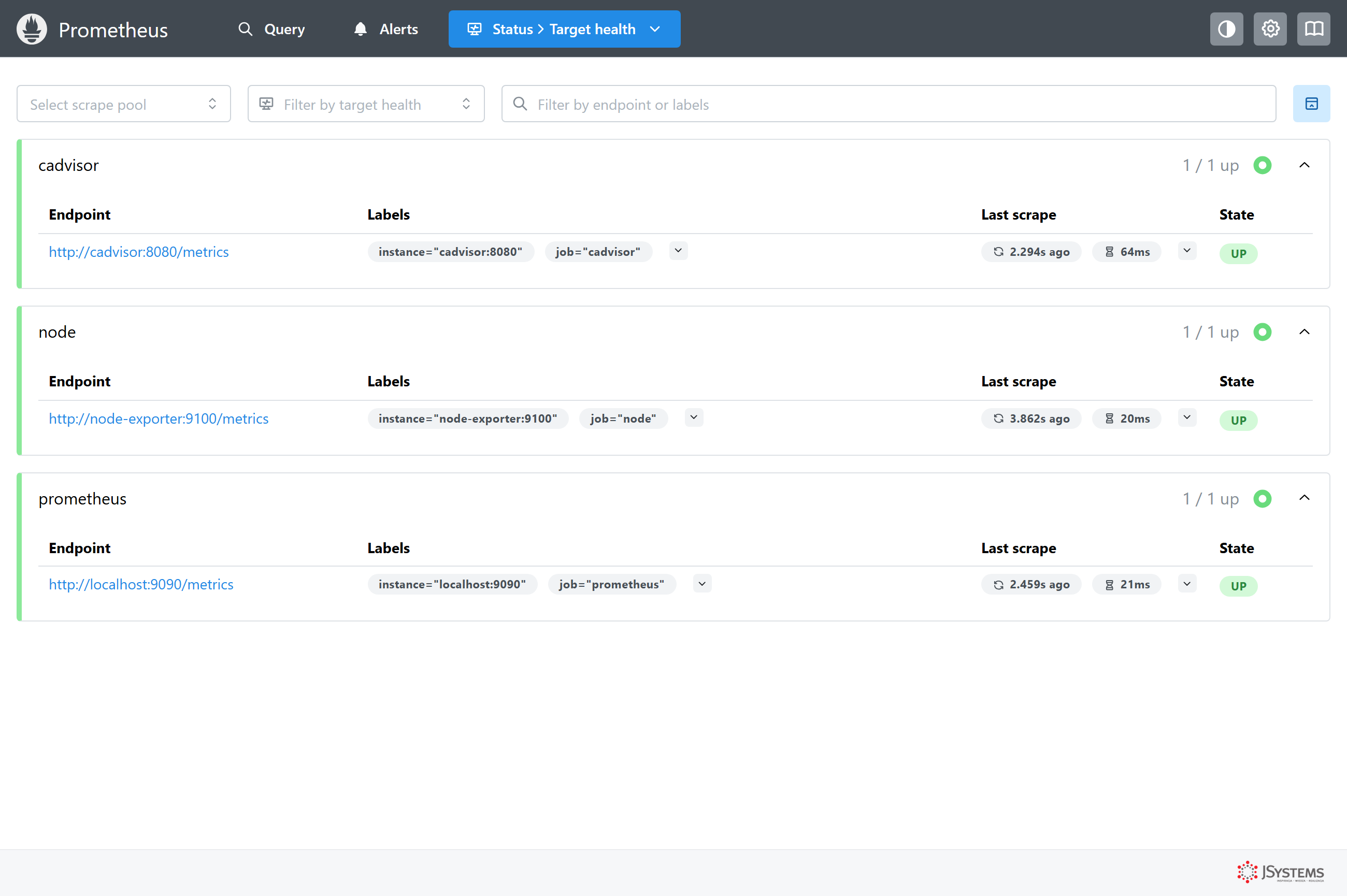This screenshot has height=896, width=1347.
Task: Click the 2.294s ago last scrape badge
Action: coord(1031,252)
